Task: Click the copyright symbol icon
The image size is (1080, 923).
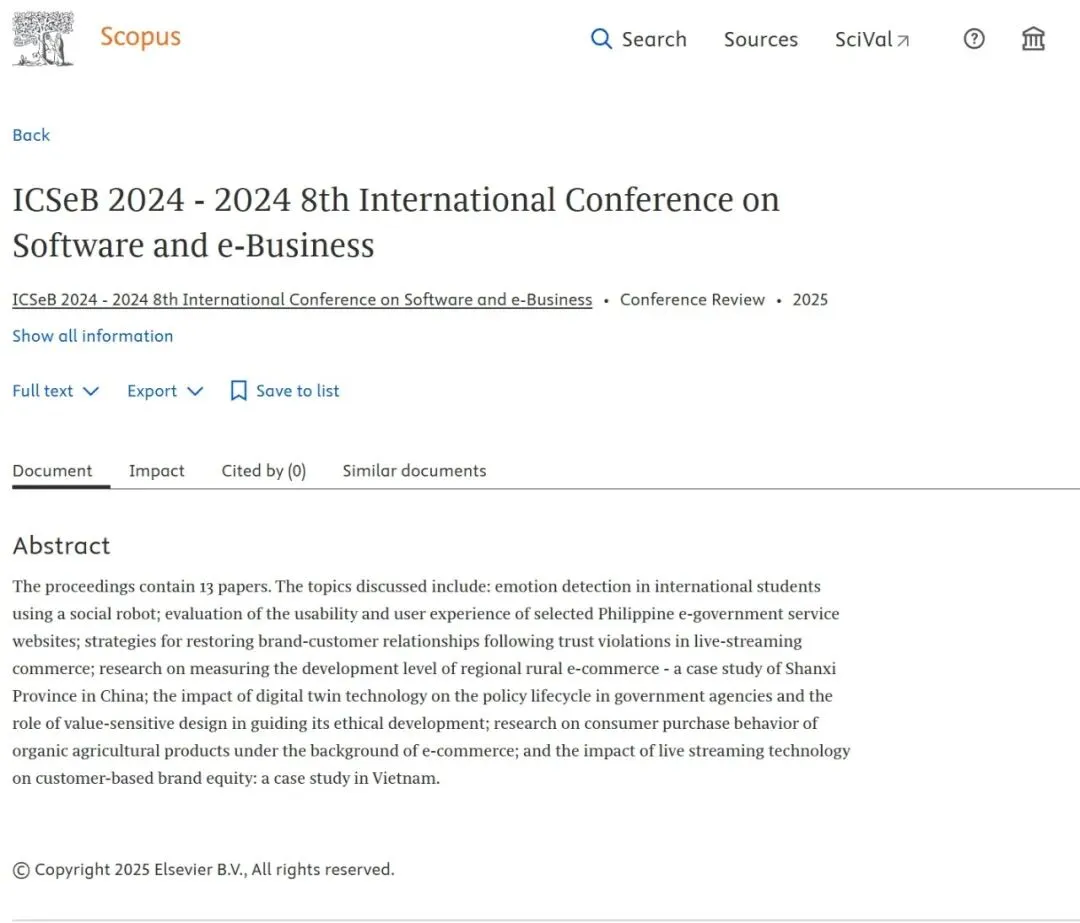Action: point(21,870)
